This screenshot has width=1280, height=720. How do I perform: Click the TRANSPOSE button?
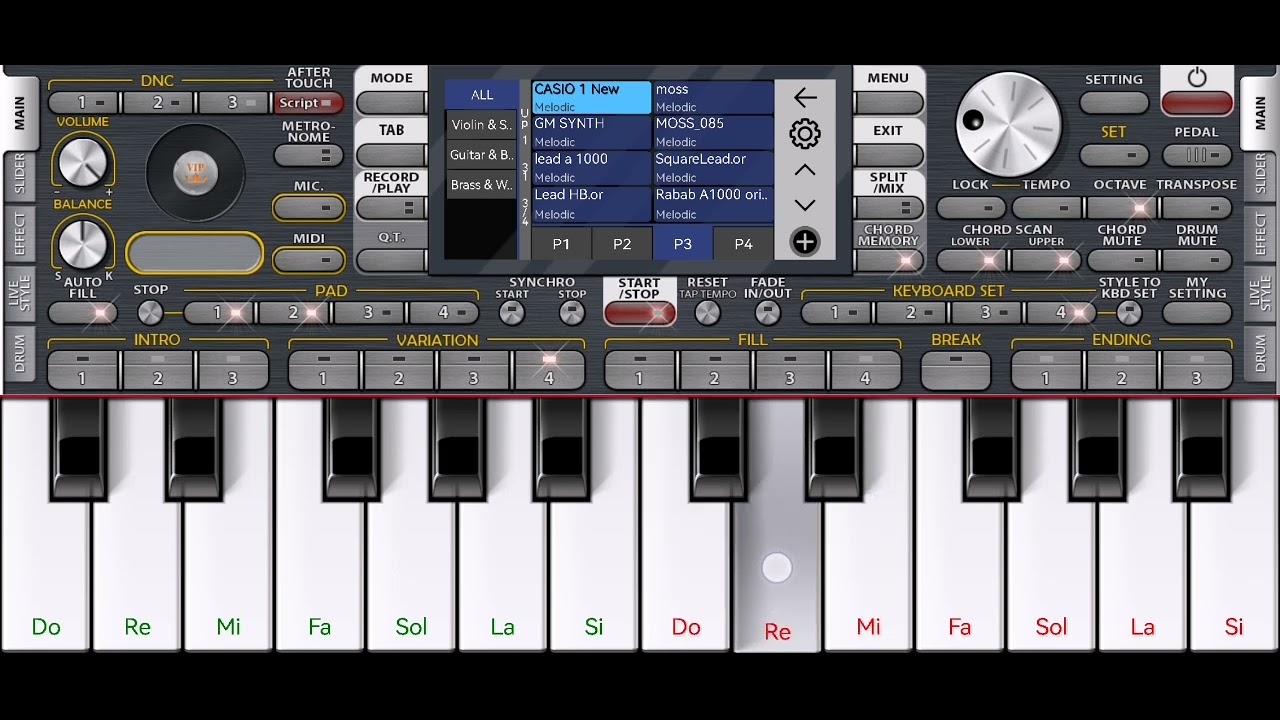1197,208
